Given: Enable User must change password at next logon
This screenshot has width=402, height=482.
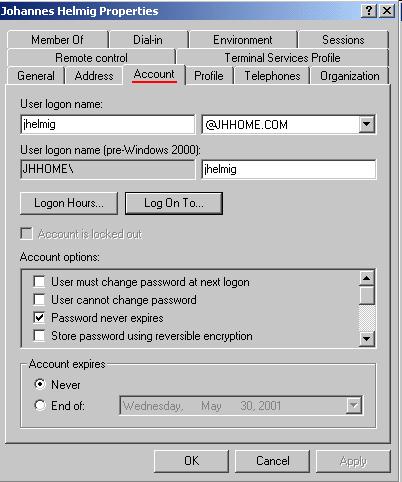Looking at the screenshot, I should point(39,282).
